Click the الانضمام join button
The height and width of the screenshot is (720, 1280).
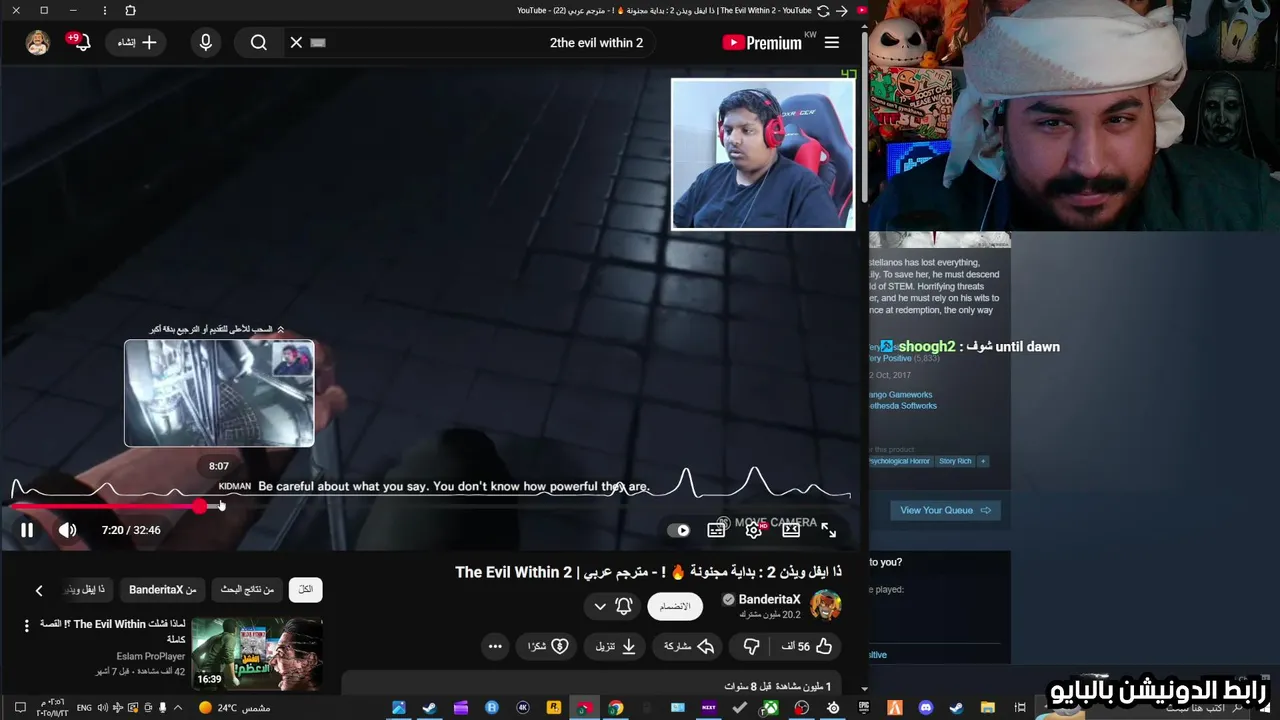tap(675, 606)
